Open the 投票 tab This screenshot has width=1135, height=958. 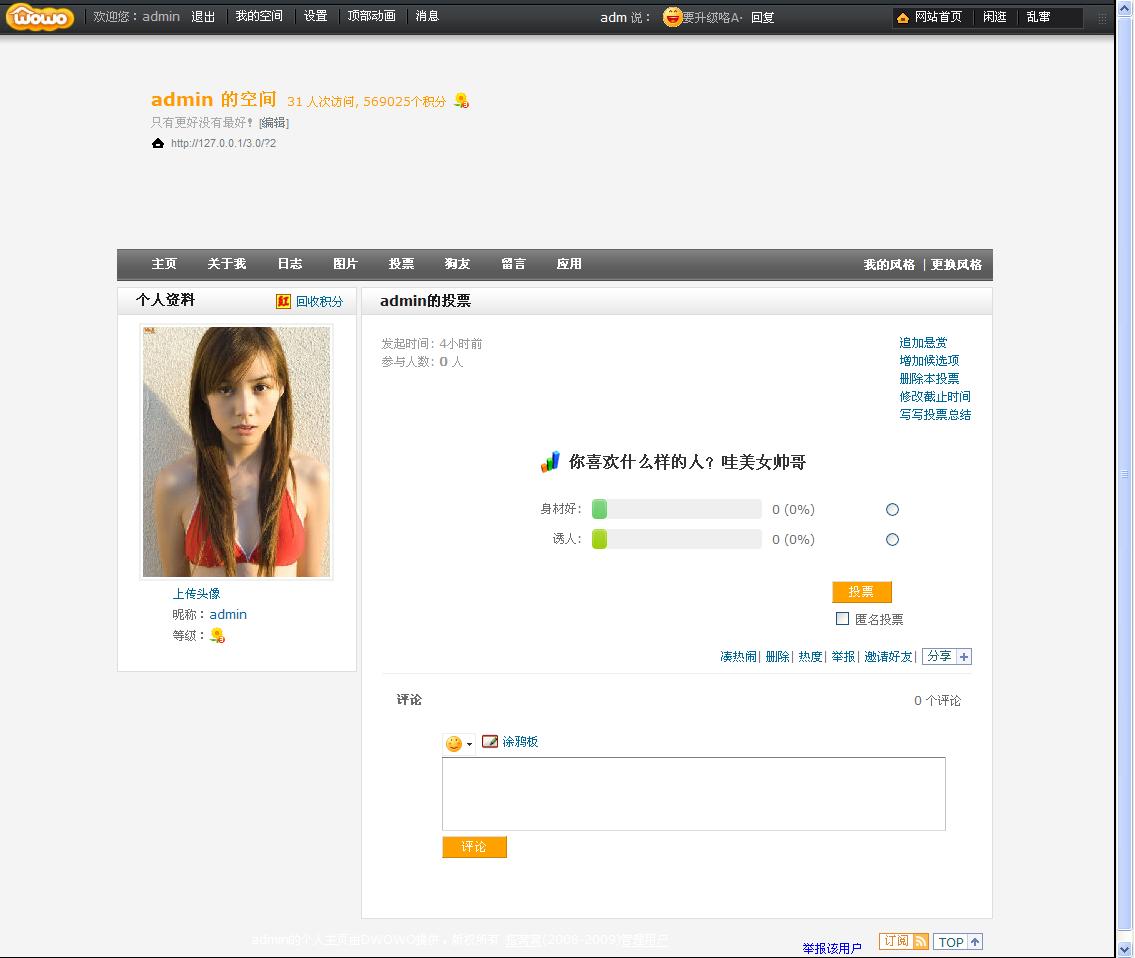point(401,264)
